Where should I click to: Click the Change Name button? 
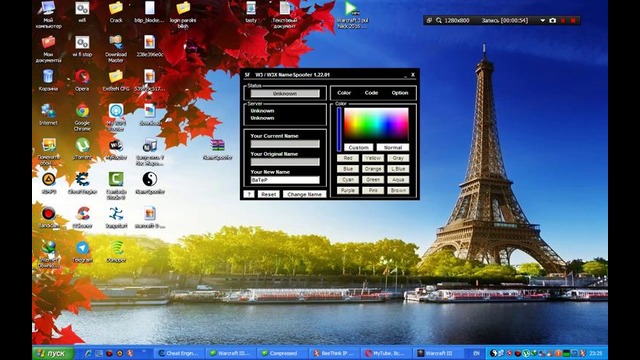[x=304, y=194]
